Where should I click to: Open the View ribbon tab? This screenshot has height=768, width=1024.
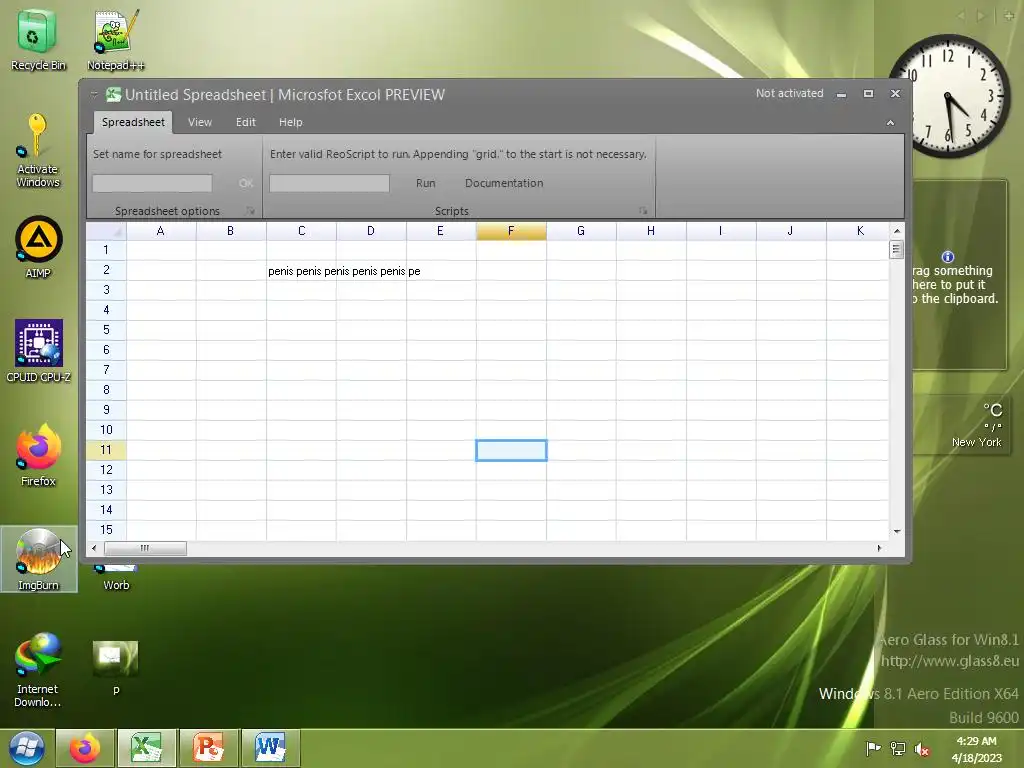click(x=200, y=122)
